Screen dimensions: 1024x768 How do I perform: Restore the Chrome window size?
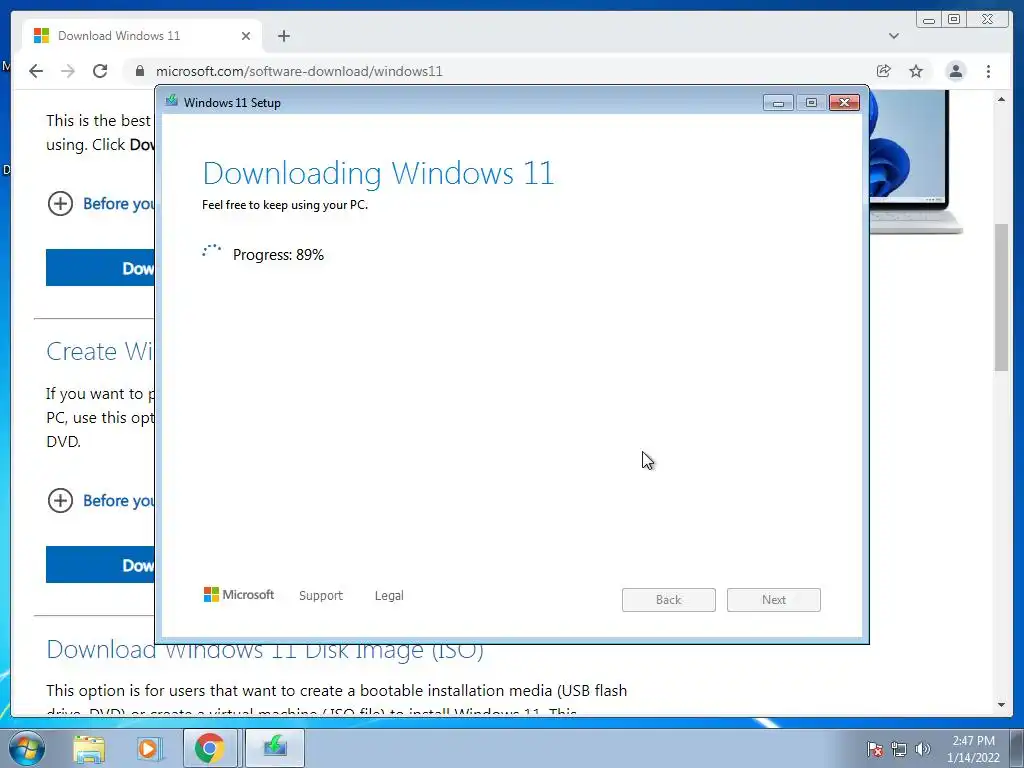click(x=954, y=20)
